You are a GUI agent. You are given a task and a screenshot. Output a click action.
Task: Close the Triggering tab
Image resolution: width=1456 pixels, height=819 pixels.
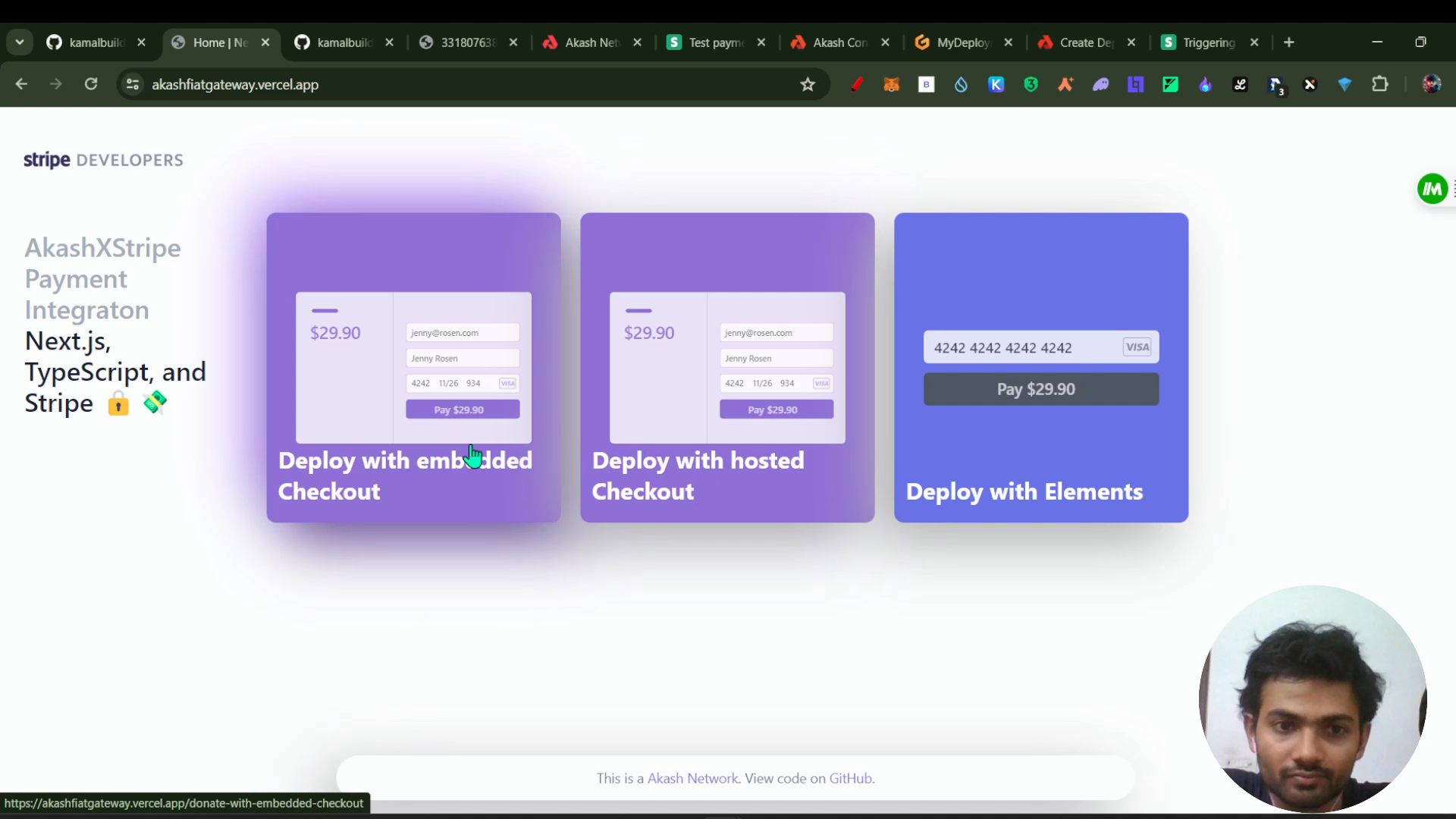click(1254, 42)
